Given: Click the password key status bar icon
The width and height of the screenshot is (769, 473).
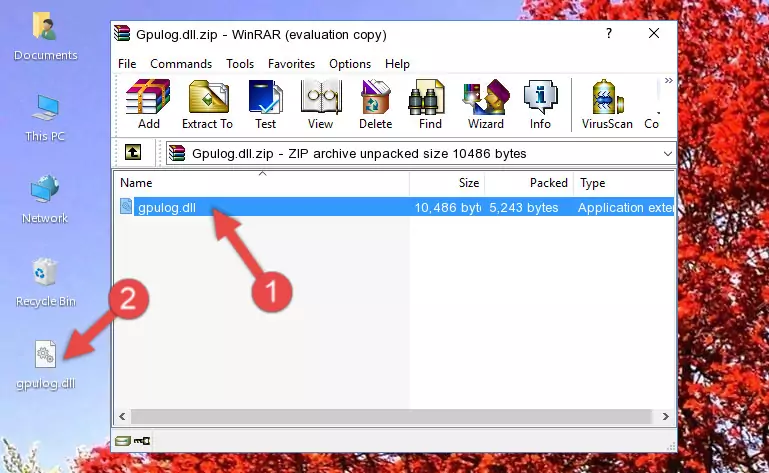Looking at the screenshot, I should pyautogui.click(x=142, y=441).
